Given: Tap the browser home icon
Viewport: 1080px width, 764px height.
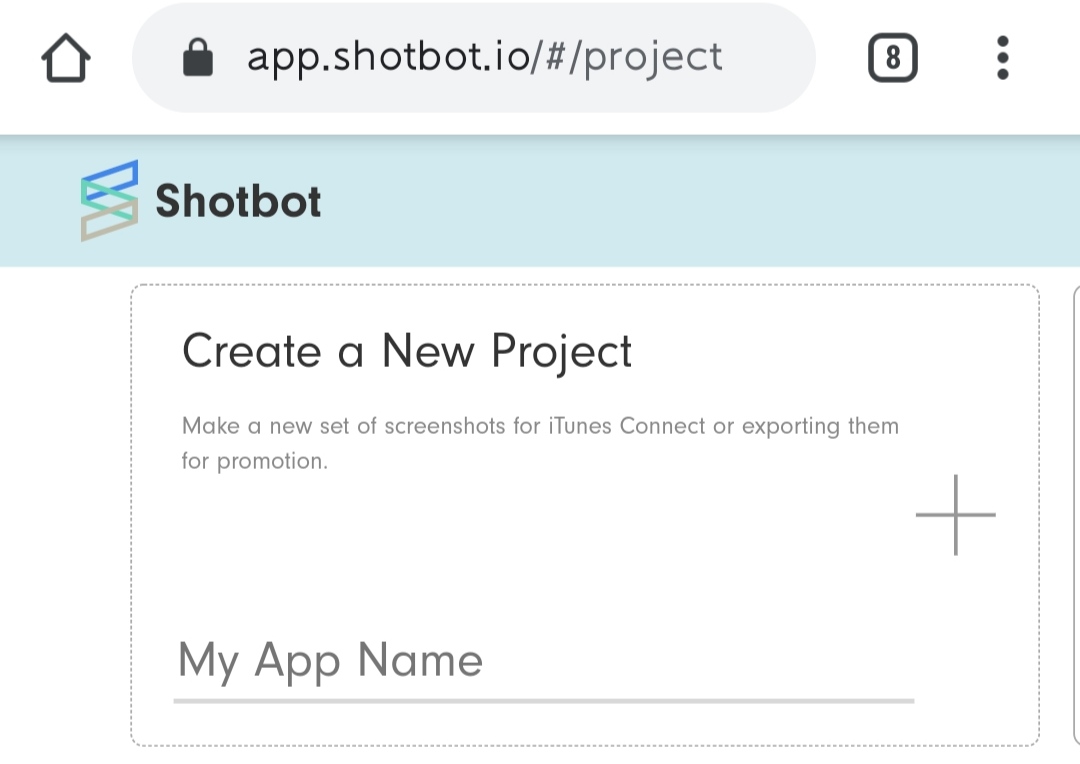Looking at the screenshot, I should tap(65, 58).
